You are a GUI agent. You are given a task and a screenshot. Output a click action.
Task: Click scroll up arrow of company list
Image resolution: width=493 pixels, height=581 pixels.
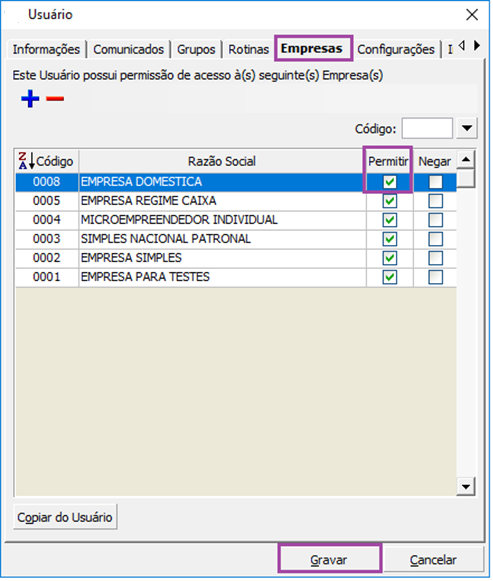466,160
